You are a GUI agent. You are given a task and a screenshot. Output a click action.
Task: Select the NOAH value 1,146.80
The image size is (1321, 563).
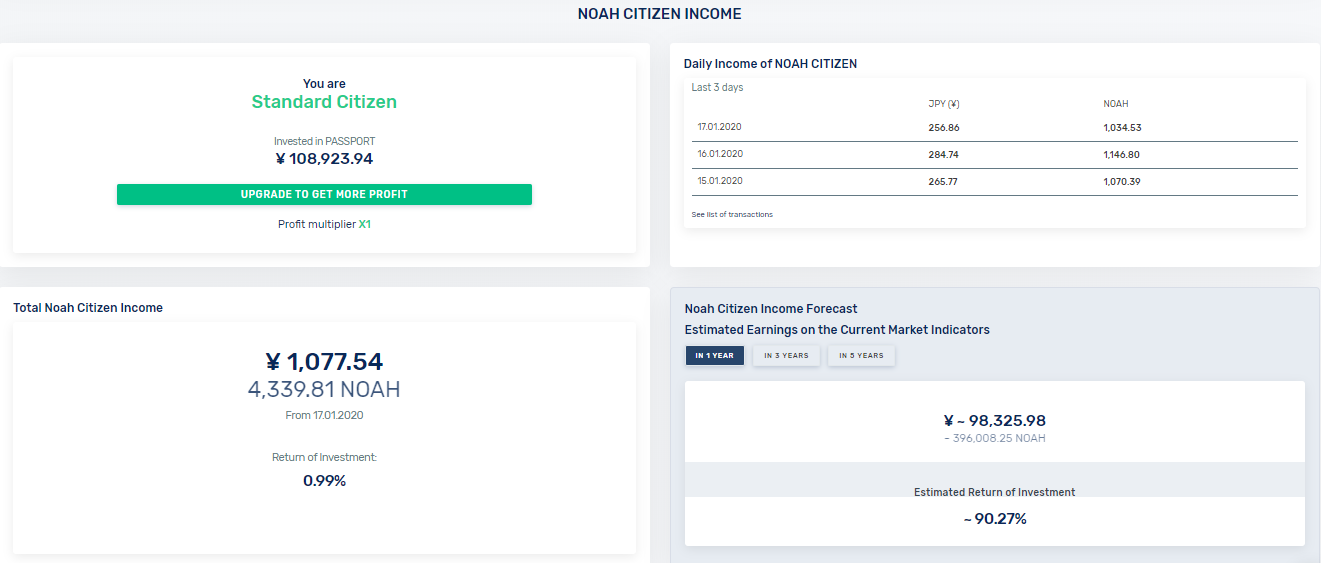click(x=1122, y=155)
